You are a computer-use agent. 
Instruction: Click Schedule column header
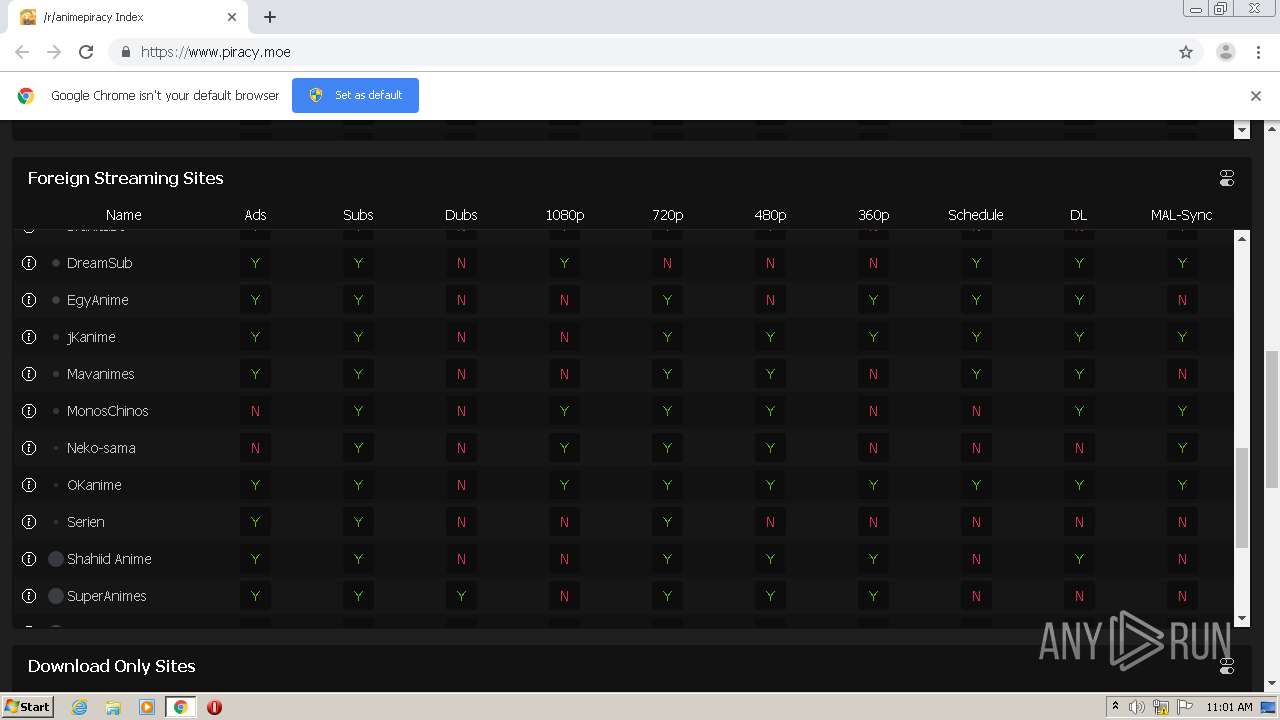pos(976,215)
